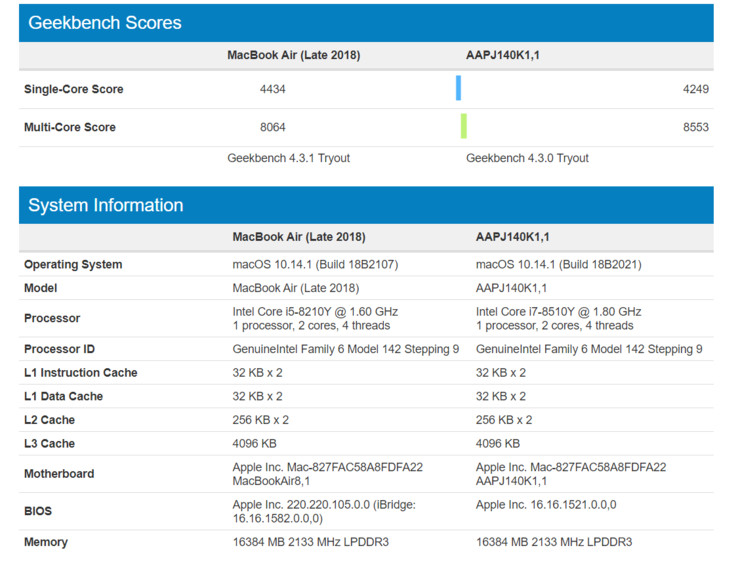Click the Model row label

(40, 288)
